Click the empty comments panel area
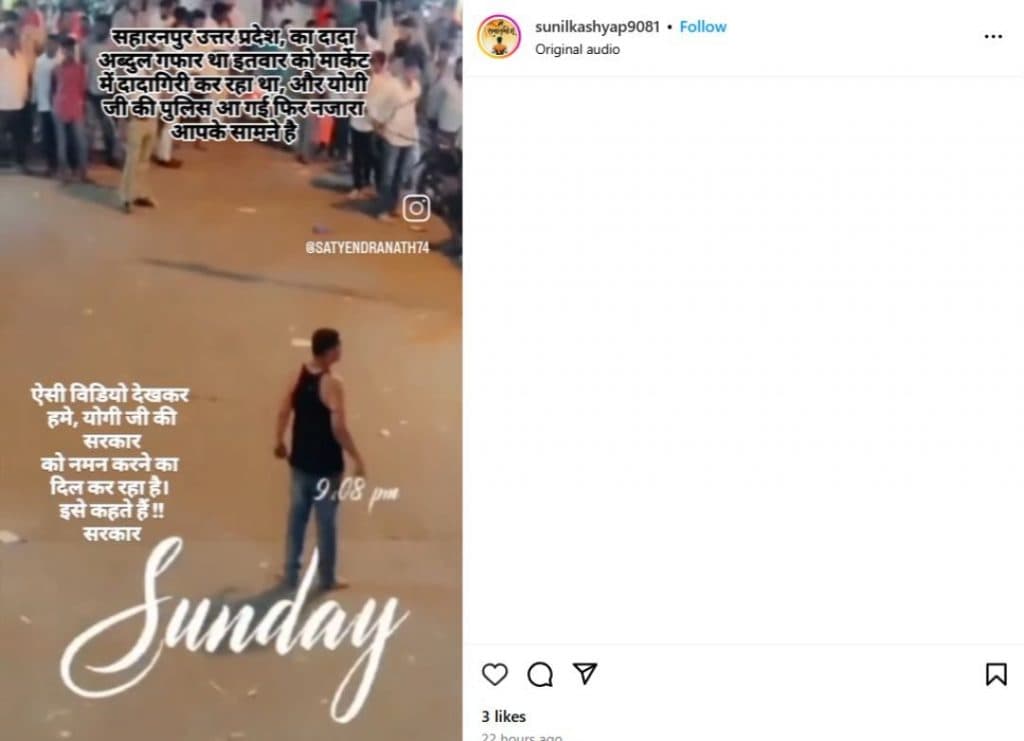The image size is (1024, 741). coord(743,359)
